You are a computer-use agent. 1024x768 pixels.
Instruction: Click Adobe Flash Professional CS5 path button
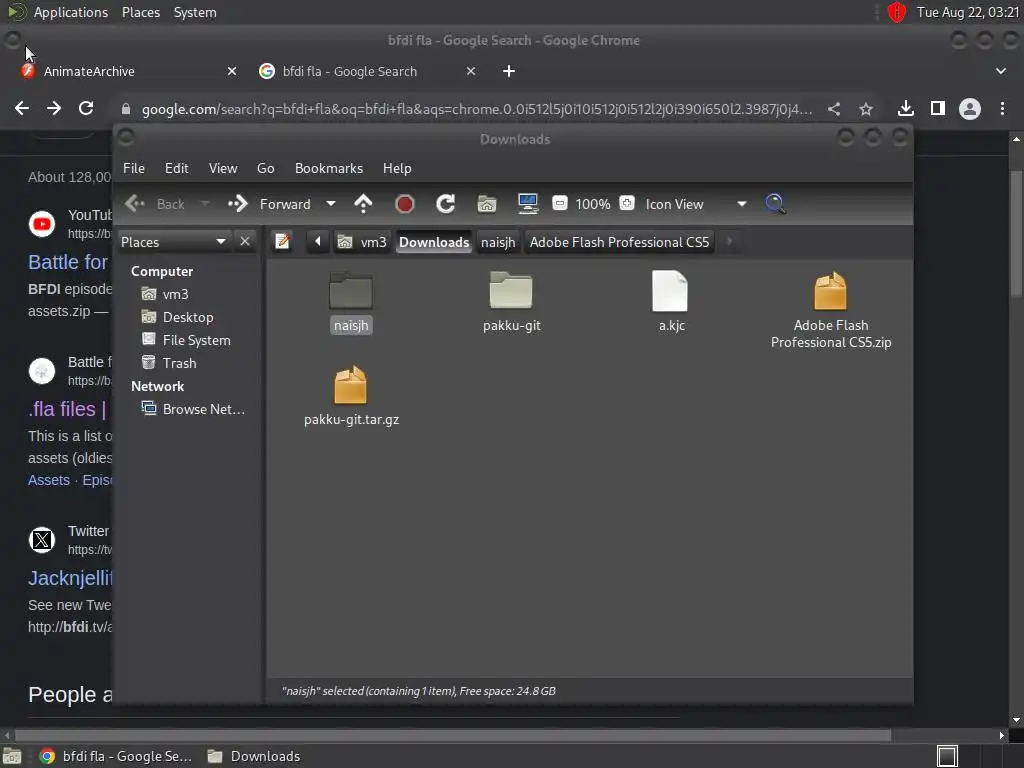pos(619,242)
